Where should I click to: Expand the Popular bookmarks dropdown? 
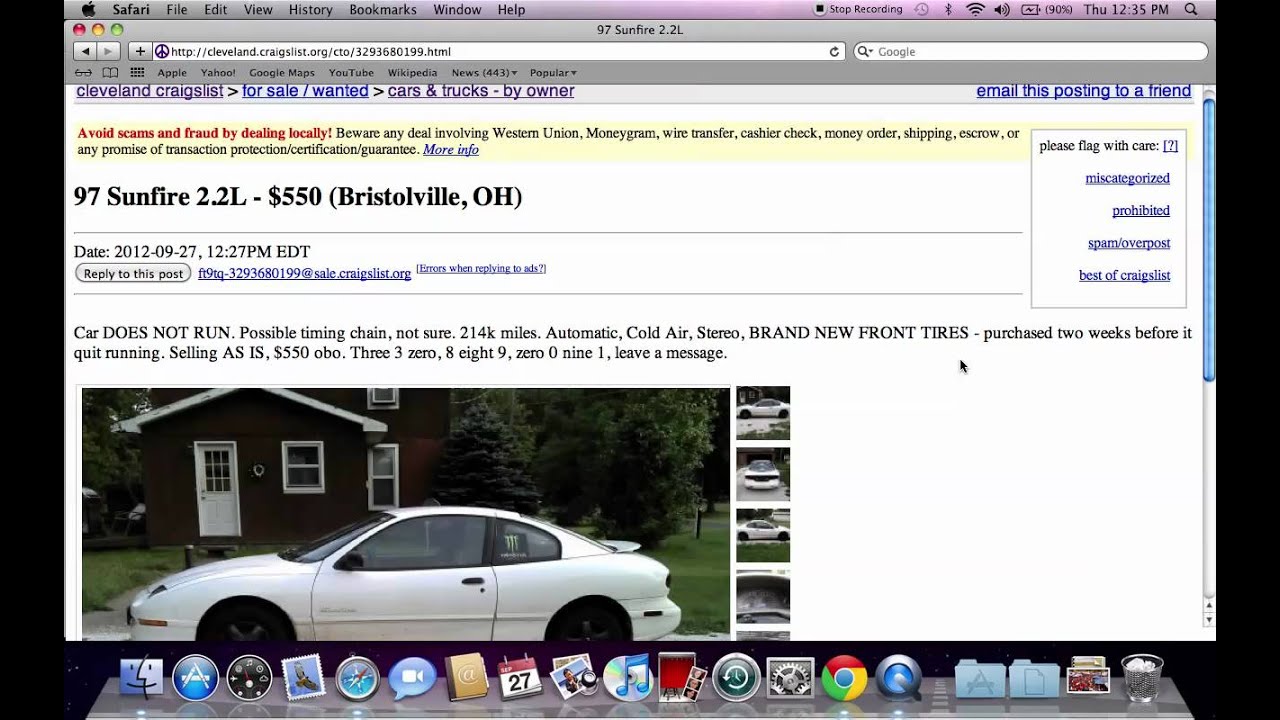pos(553,72)
